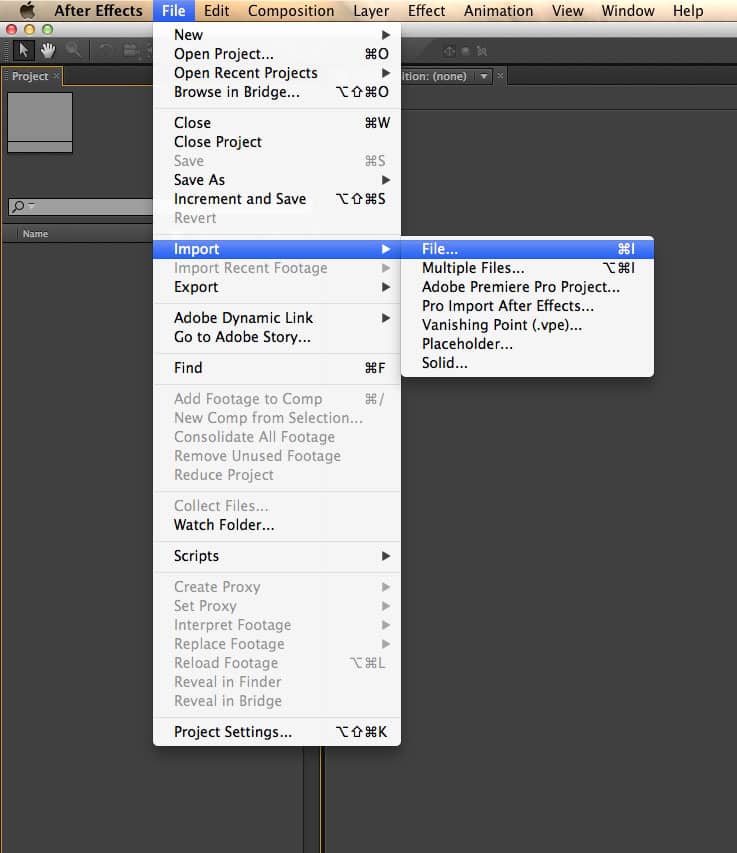Screen dimensions: 737x853
Task: Import Vanishing Point (.vpe)...
Action: (528, 325)
